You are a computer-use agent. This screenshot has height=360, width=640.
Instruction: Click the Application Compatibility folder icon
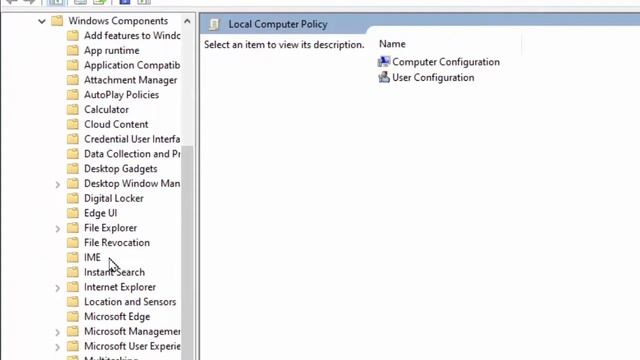pyautogui.click(x=73, y=65)
